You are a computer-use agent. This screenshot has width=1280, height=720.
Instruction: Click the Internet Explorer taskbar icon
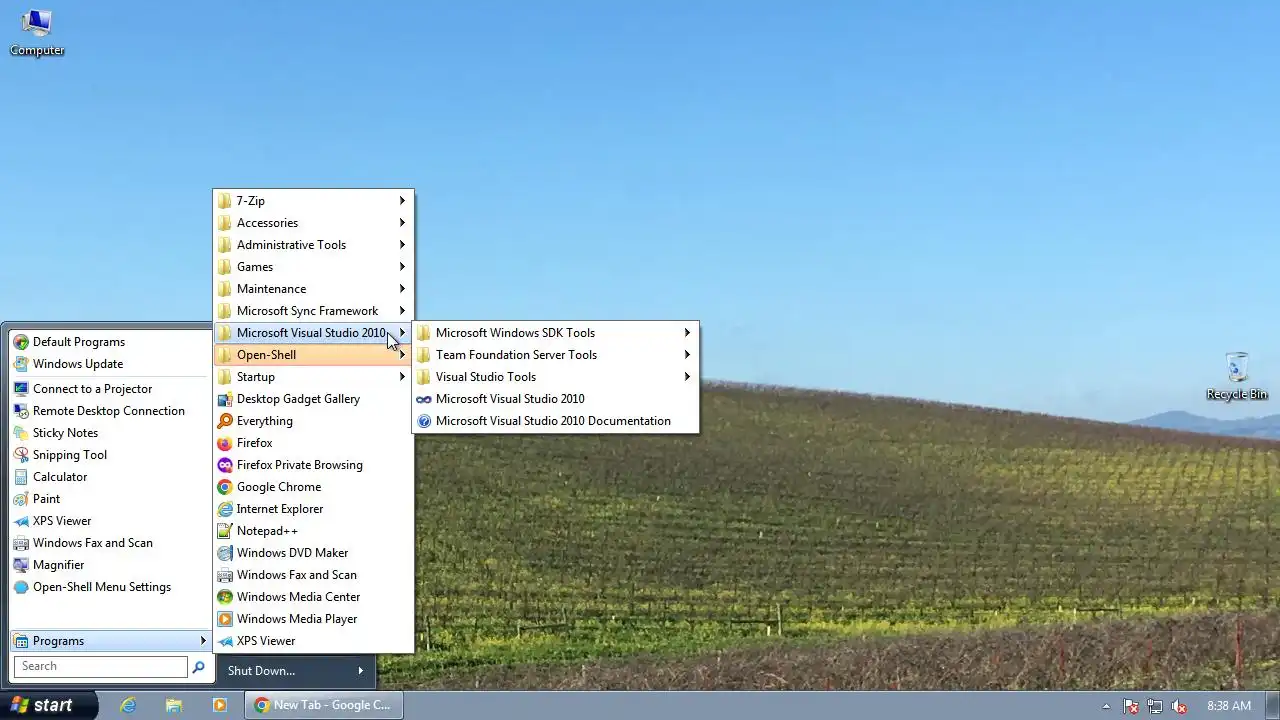click(x=128, y=705)
